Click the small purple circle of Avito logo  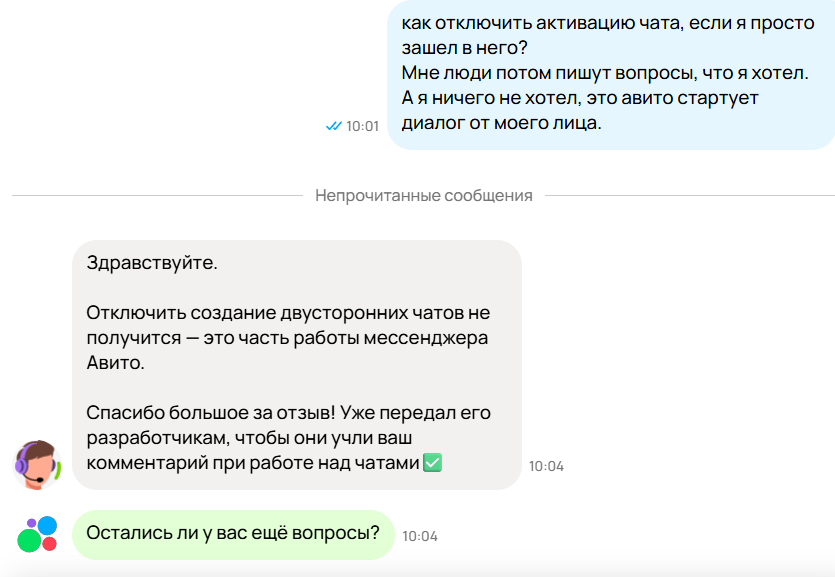tap(31, 523)
